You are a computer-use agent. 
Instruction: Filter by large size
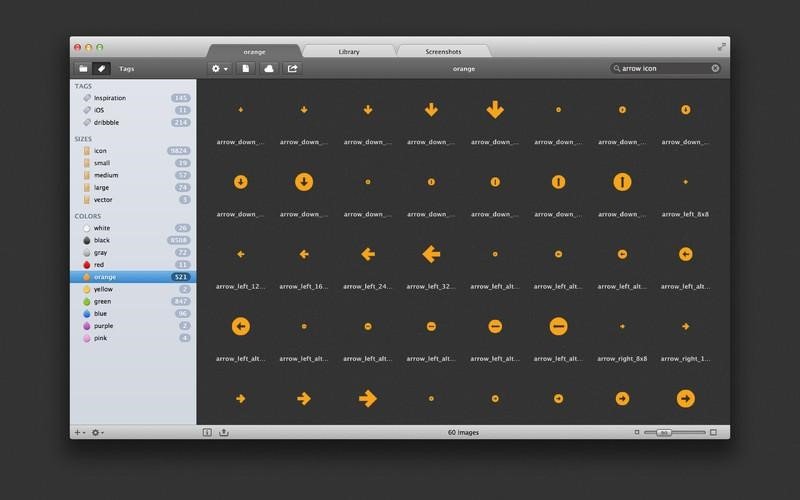tap(133, 187)
